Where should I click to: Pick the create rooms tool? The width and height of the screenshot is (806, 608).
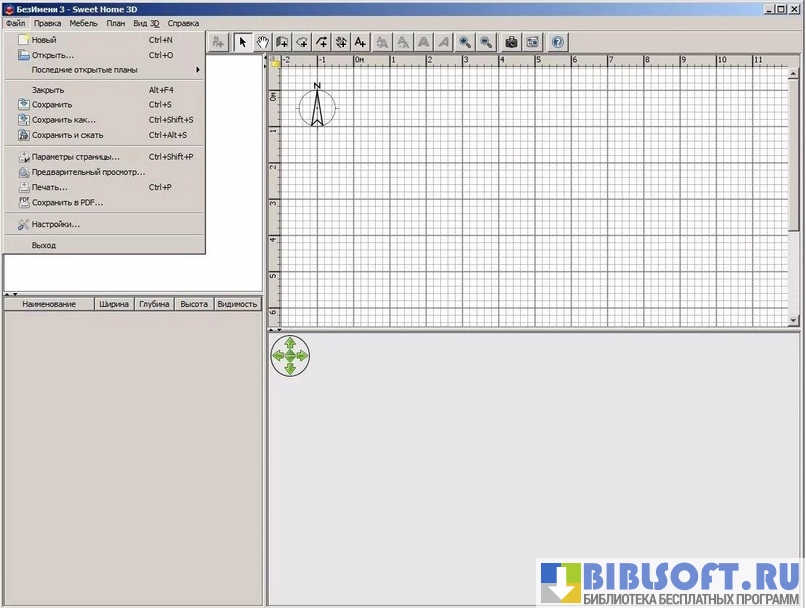(302, 42)
